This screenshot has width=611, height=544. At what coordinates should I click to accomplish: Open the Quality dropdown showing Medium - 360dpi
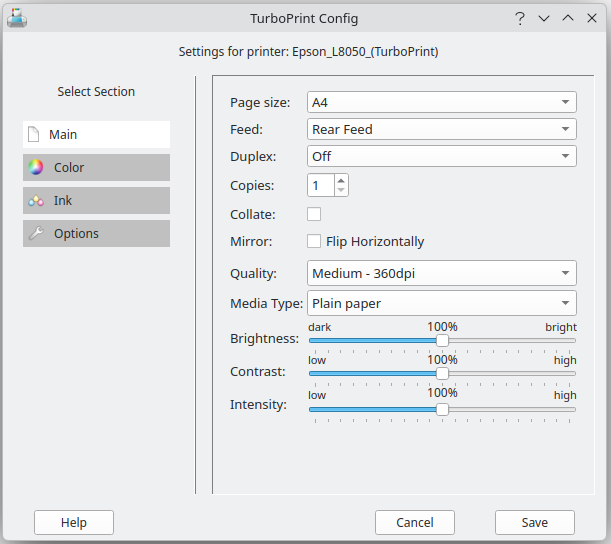click(442, 273)
